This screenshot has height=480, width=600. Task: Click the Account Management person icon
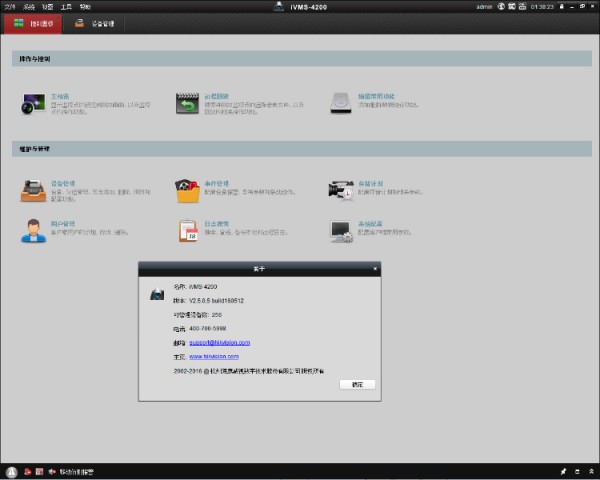33,231
